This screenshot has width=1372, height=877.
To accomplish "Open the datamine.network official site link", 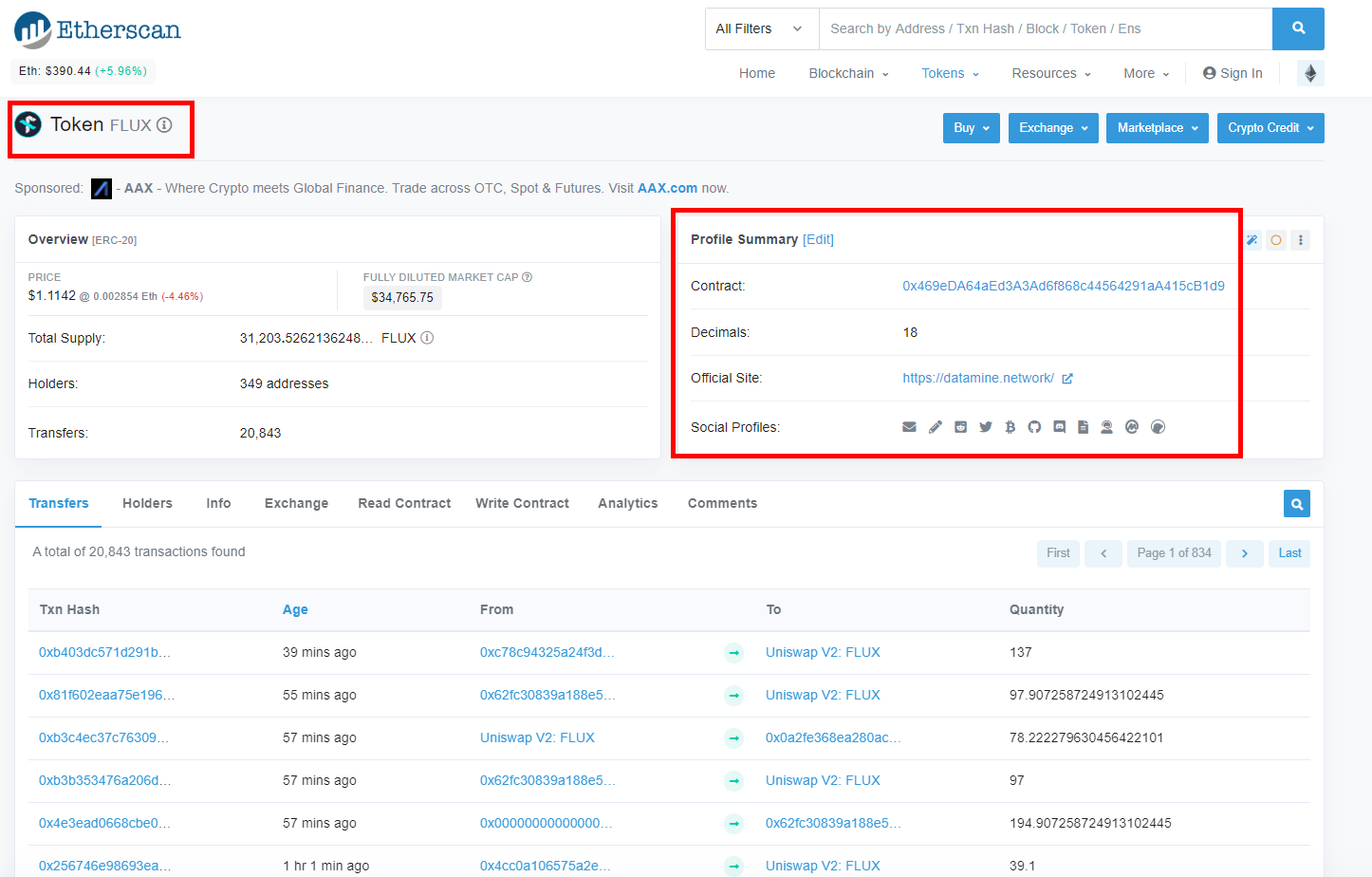I will click(978, 379).
